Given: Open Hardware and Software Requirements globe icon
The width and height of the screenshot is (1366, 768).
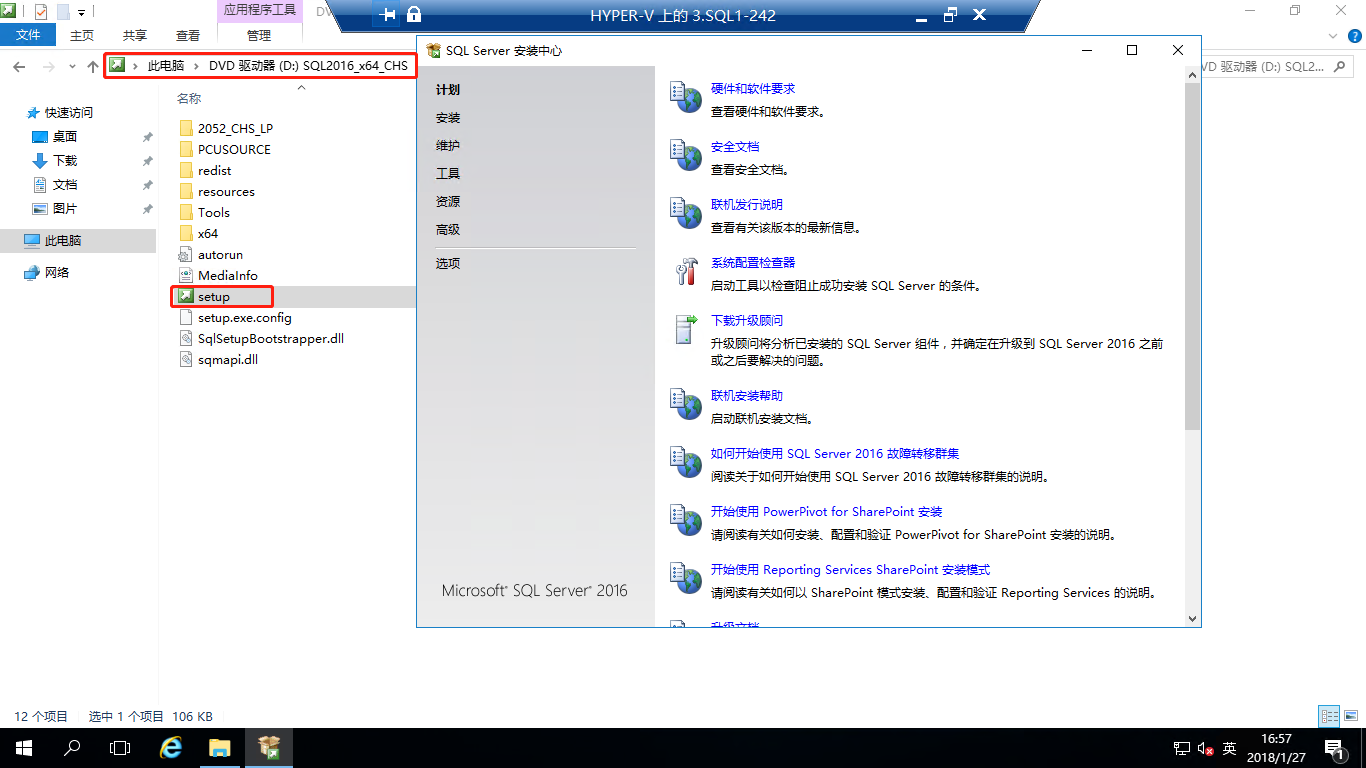Looking at the screenshot, I should point(686,98).
